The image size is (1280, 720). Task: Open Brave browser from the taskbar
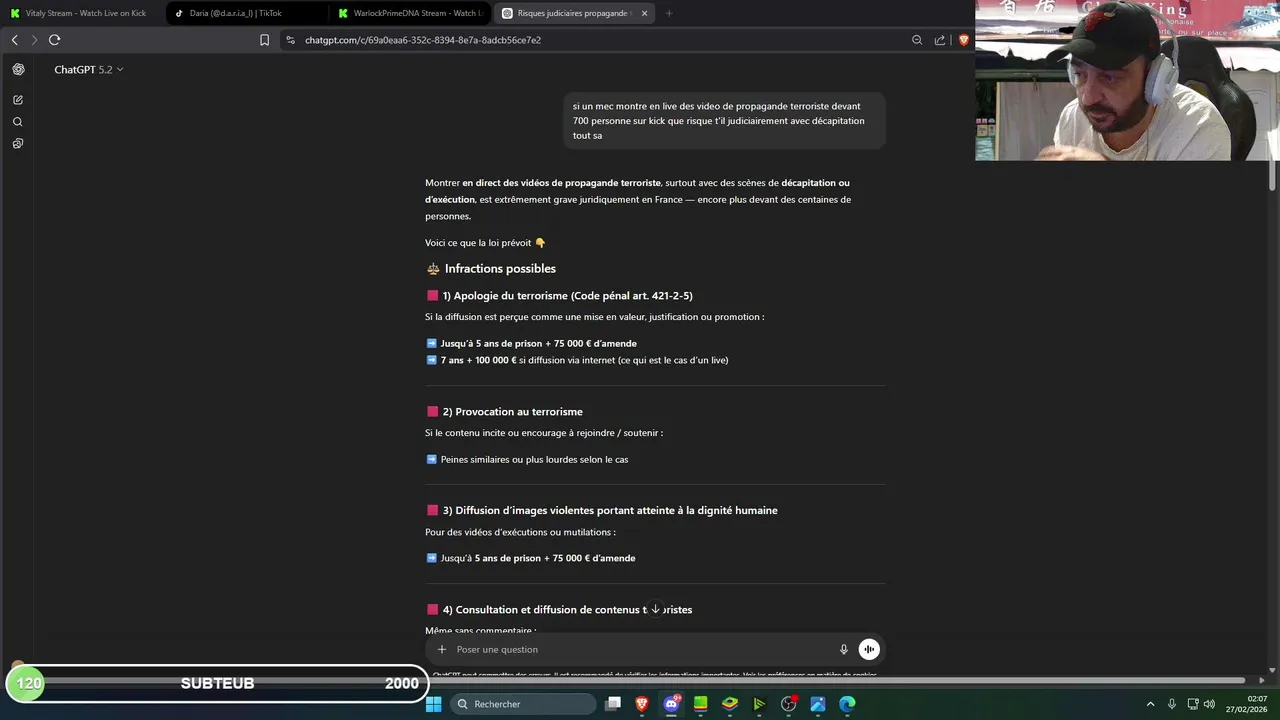point(642,704)
